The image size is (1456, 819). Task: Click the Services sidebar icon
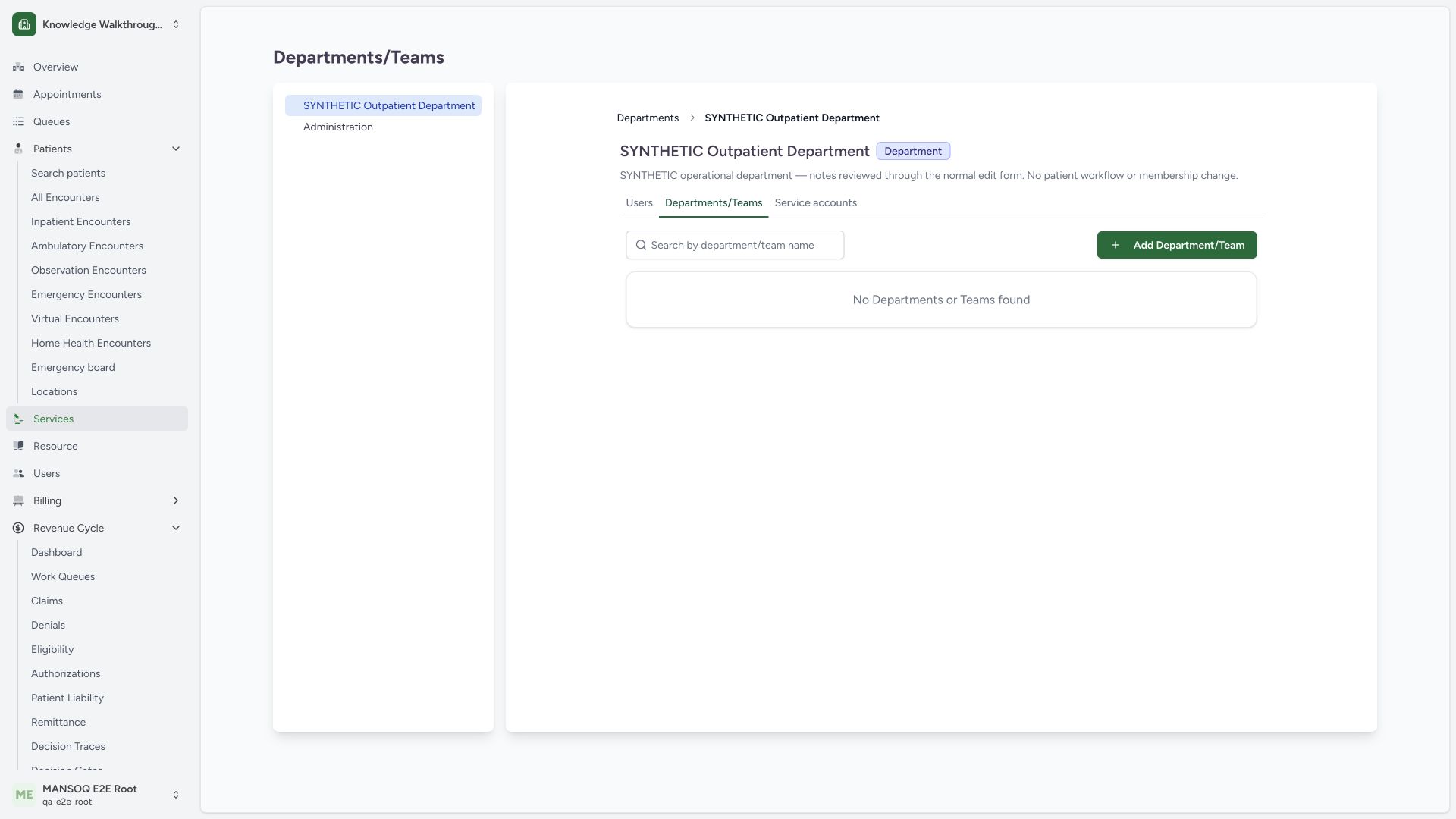click(18, 419)
